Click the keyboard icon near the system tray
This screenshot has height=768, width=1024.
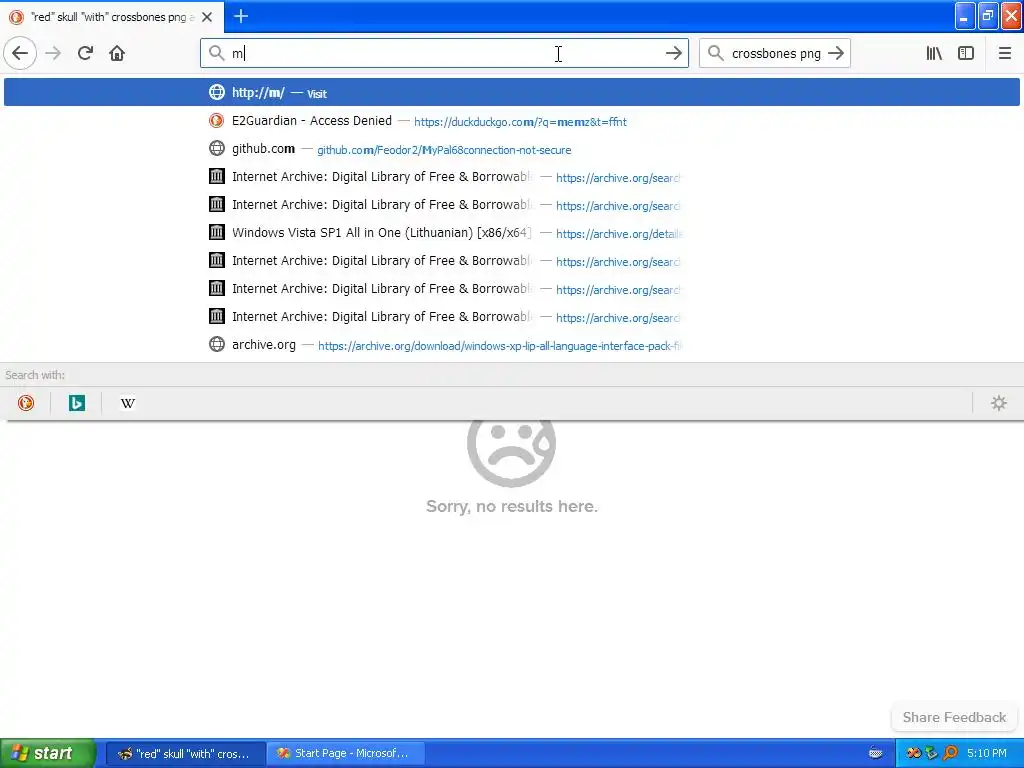coord(876,753)
